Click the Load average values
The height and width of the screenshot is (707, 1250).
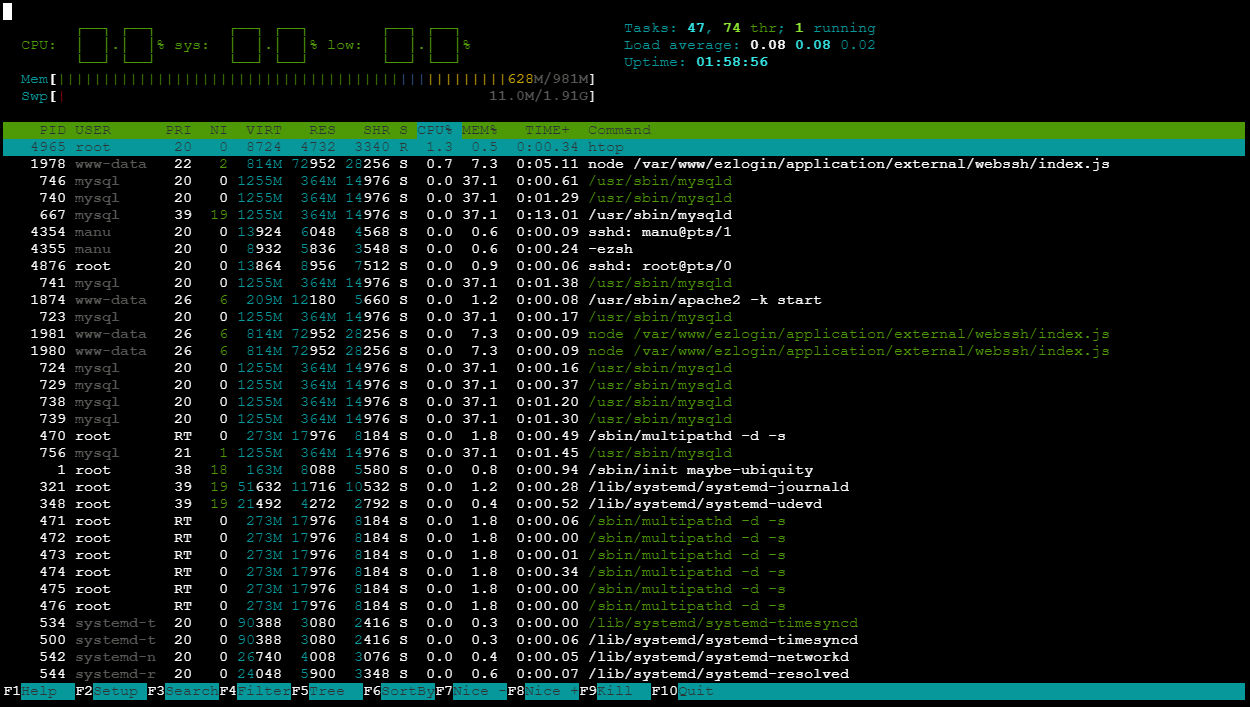coord(811,45)
